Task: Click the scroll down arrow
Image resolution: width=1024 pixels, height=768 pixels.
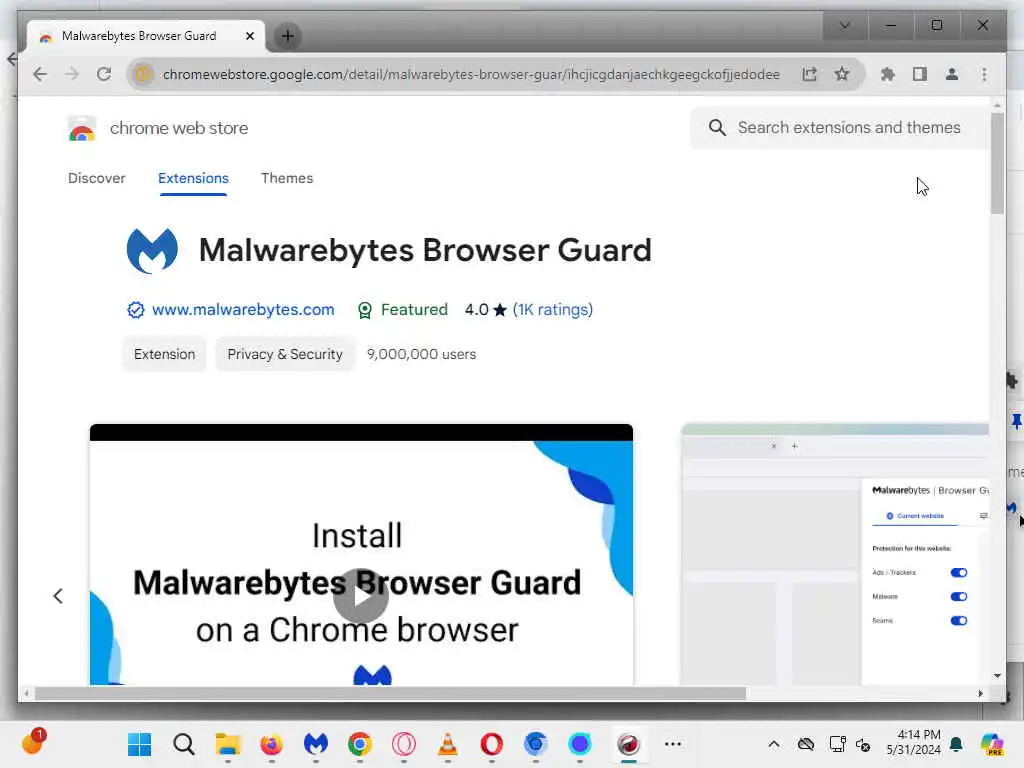Action: coord(997,676)
